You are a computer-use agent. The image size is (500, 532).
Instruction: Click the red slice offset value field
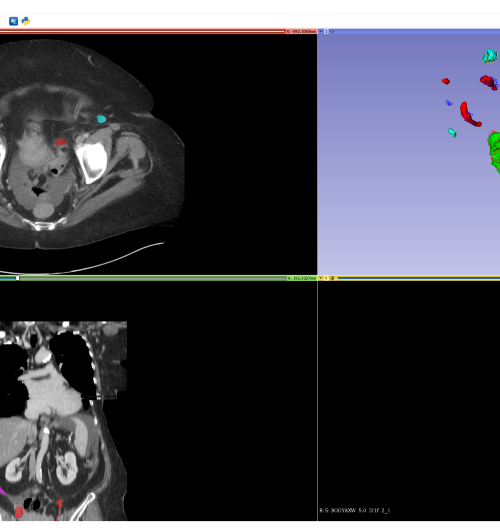tap(301, 31)
